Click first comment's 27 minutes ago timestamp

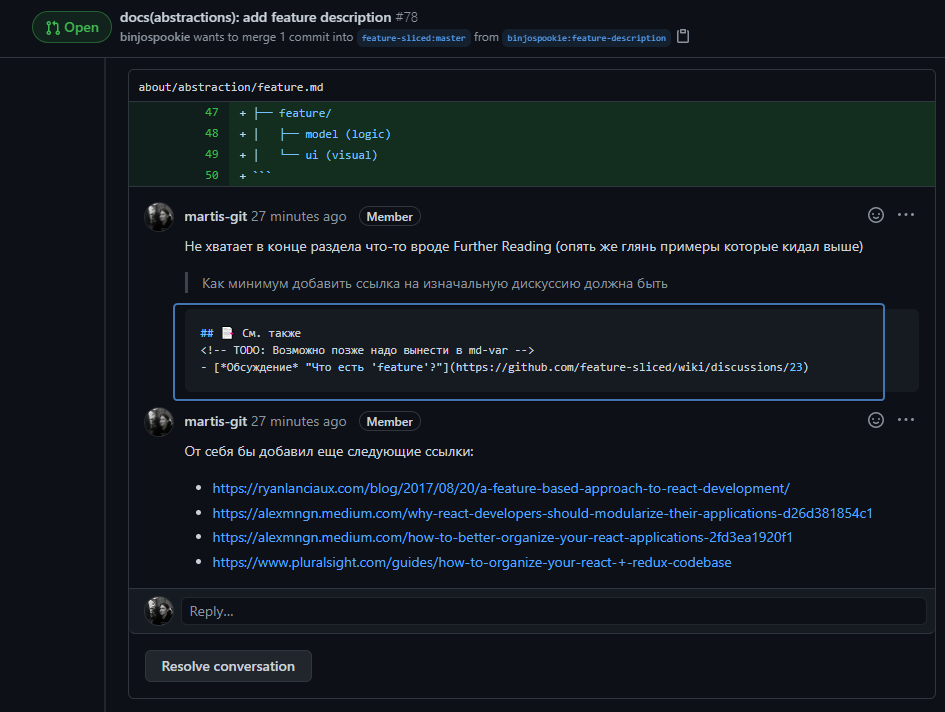click(x=299, y=216)
